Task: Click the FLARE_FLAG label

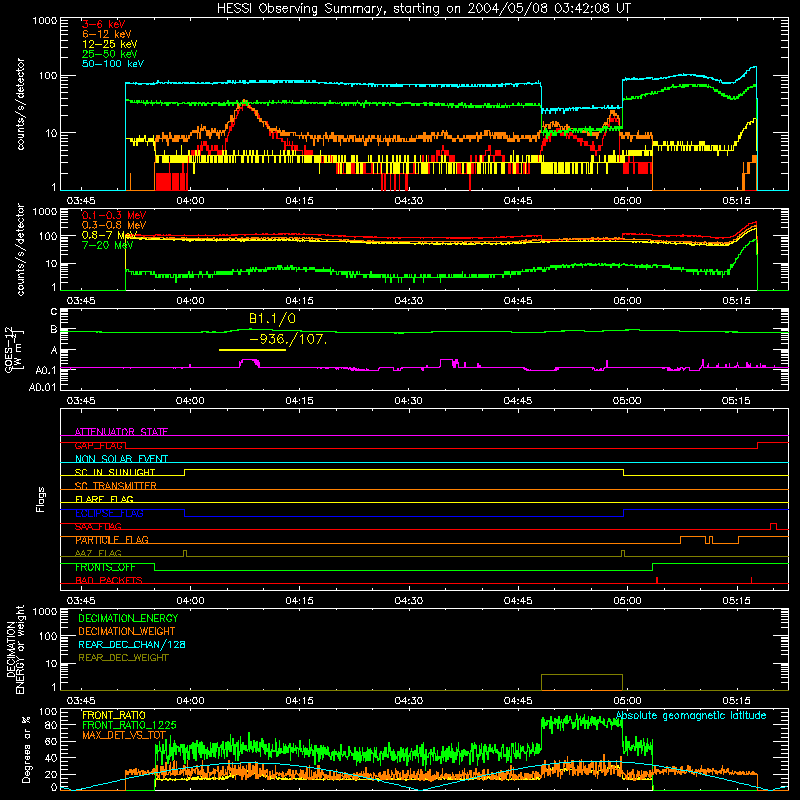Action: [104, 499]
